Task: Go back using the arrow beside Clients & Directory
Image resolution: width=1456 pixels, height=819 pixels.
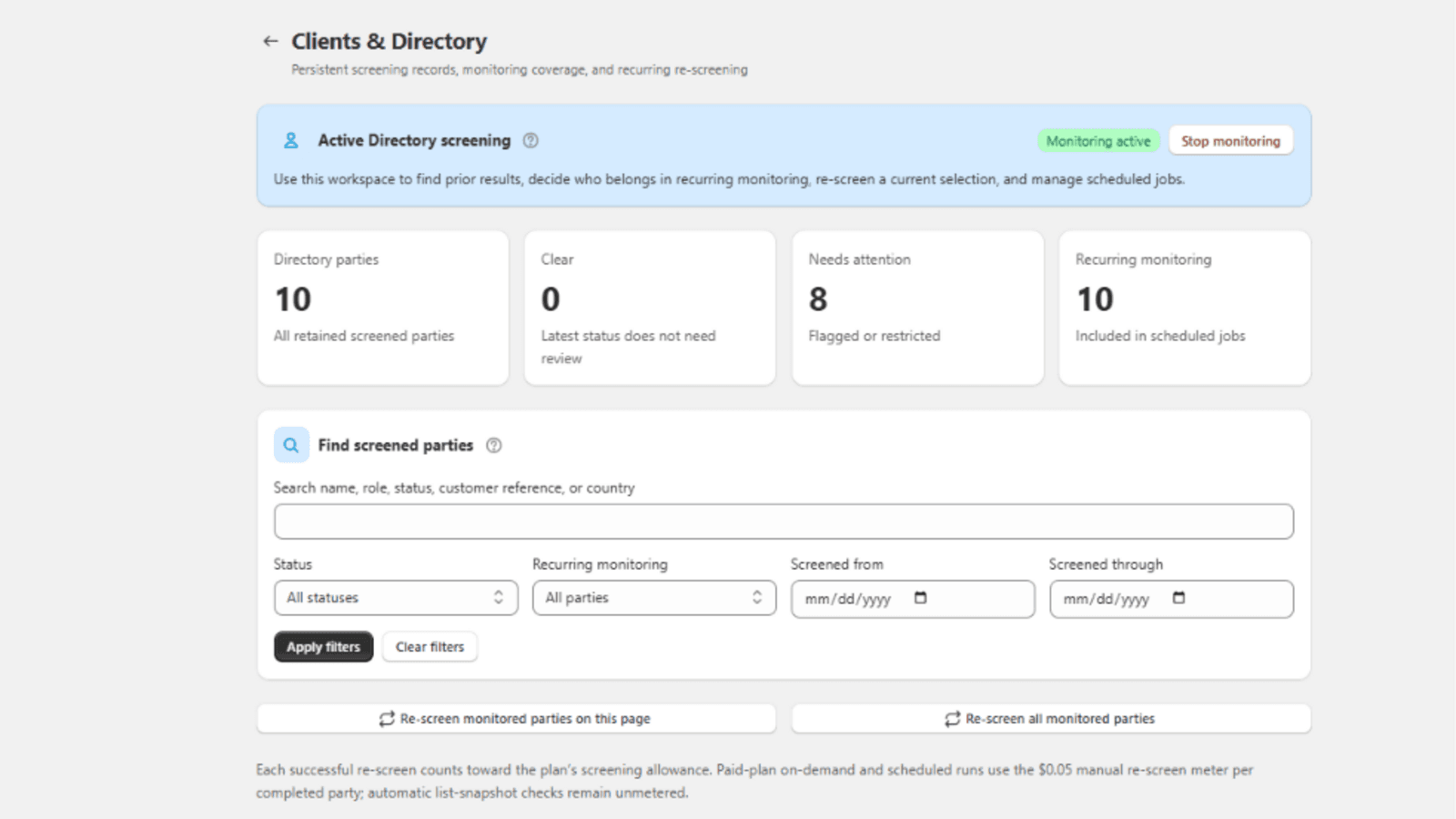Action: click(x=270, y=41)
